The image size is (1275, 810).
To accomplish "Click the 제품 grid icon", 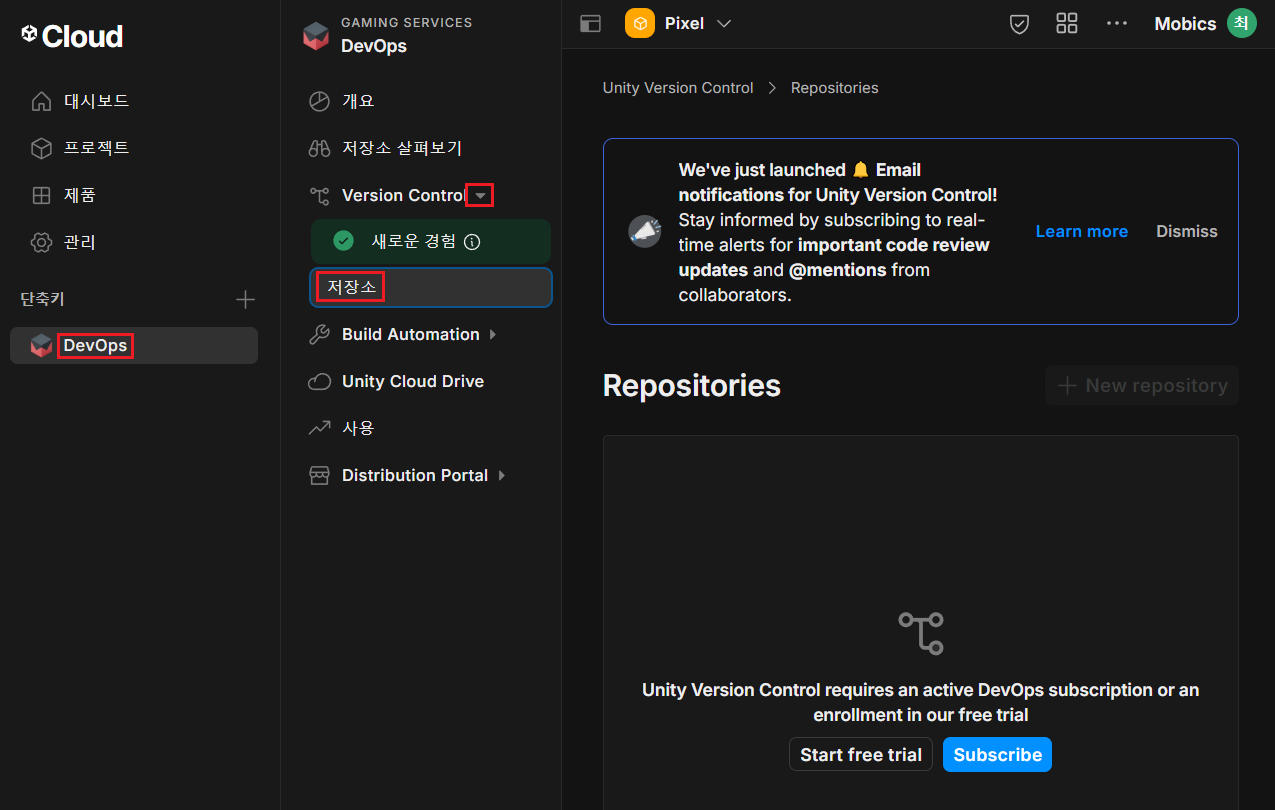I will [x=41, y=195].
